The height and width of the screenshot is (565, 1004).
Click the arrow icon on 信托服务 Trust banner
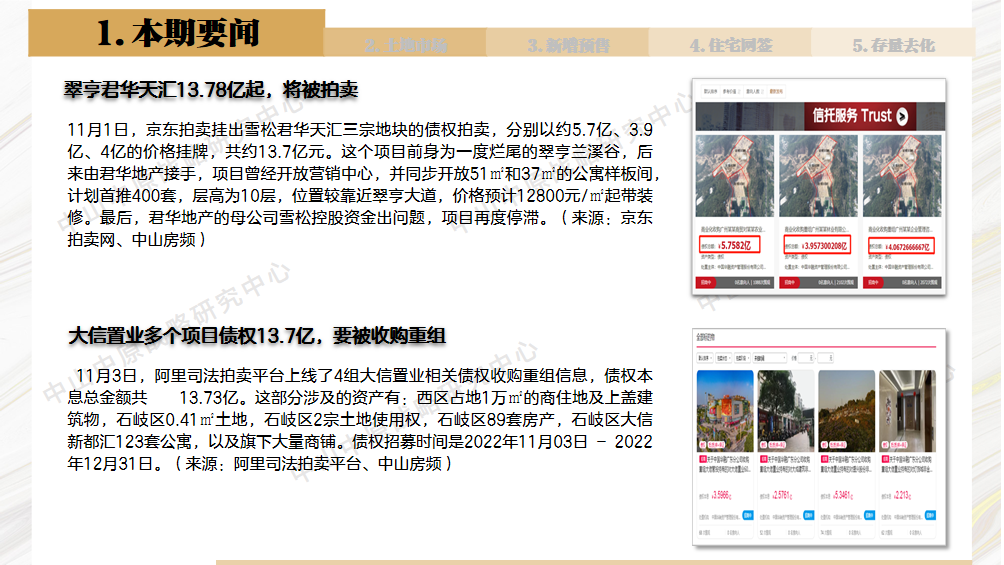click(x=902, y=117)
